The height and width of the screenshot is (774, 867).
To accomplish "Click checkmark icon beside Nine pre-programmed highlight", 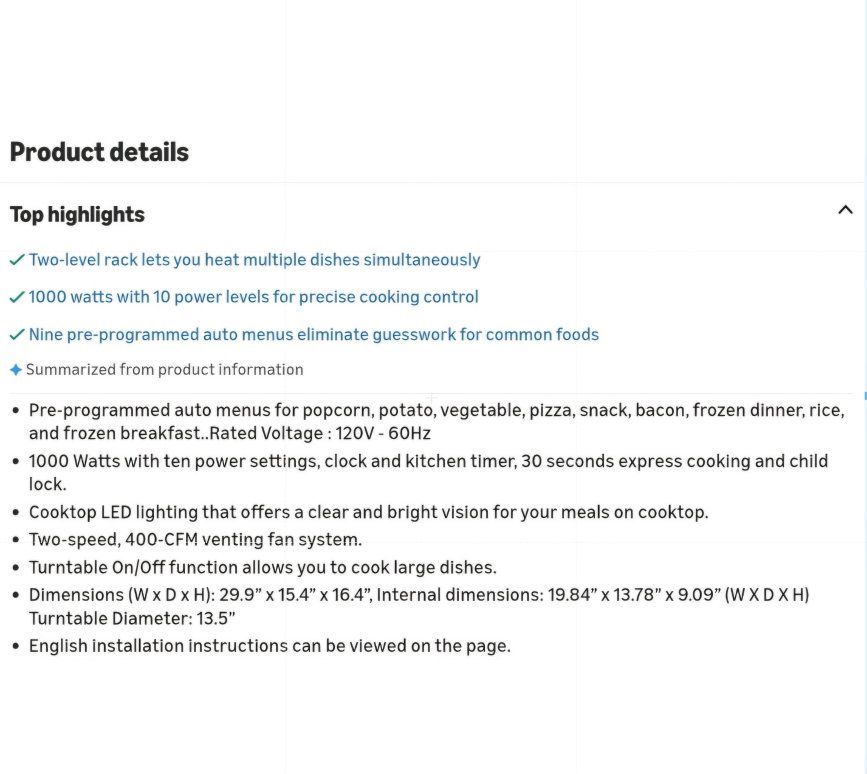I will (17, 334).
